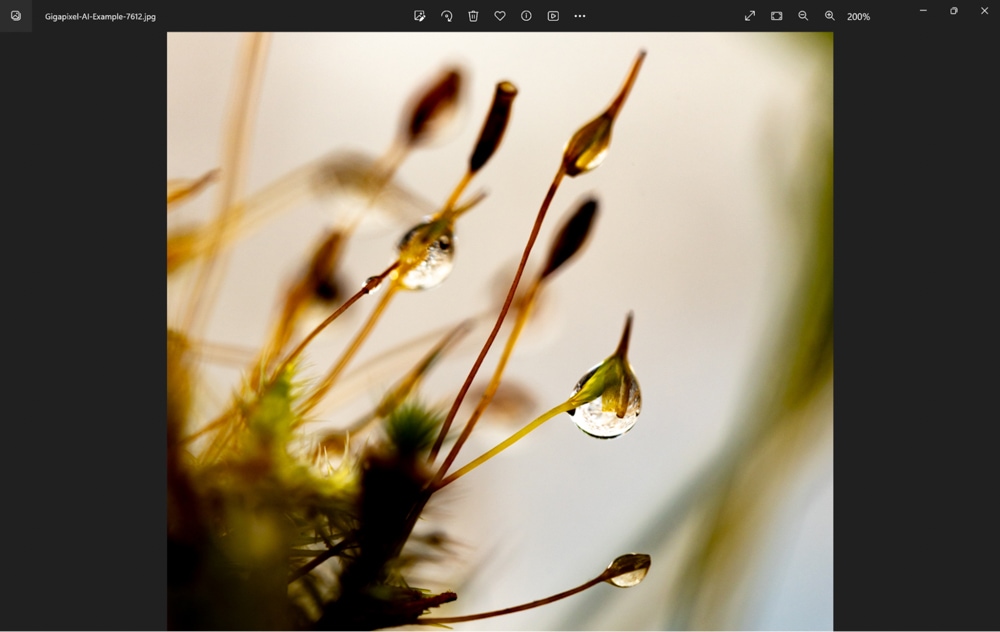Image resolution: width=1000 pixels, height=632 pixels.
Task: Zoom in with the plus magnifier
Action: coord(830,16)
